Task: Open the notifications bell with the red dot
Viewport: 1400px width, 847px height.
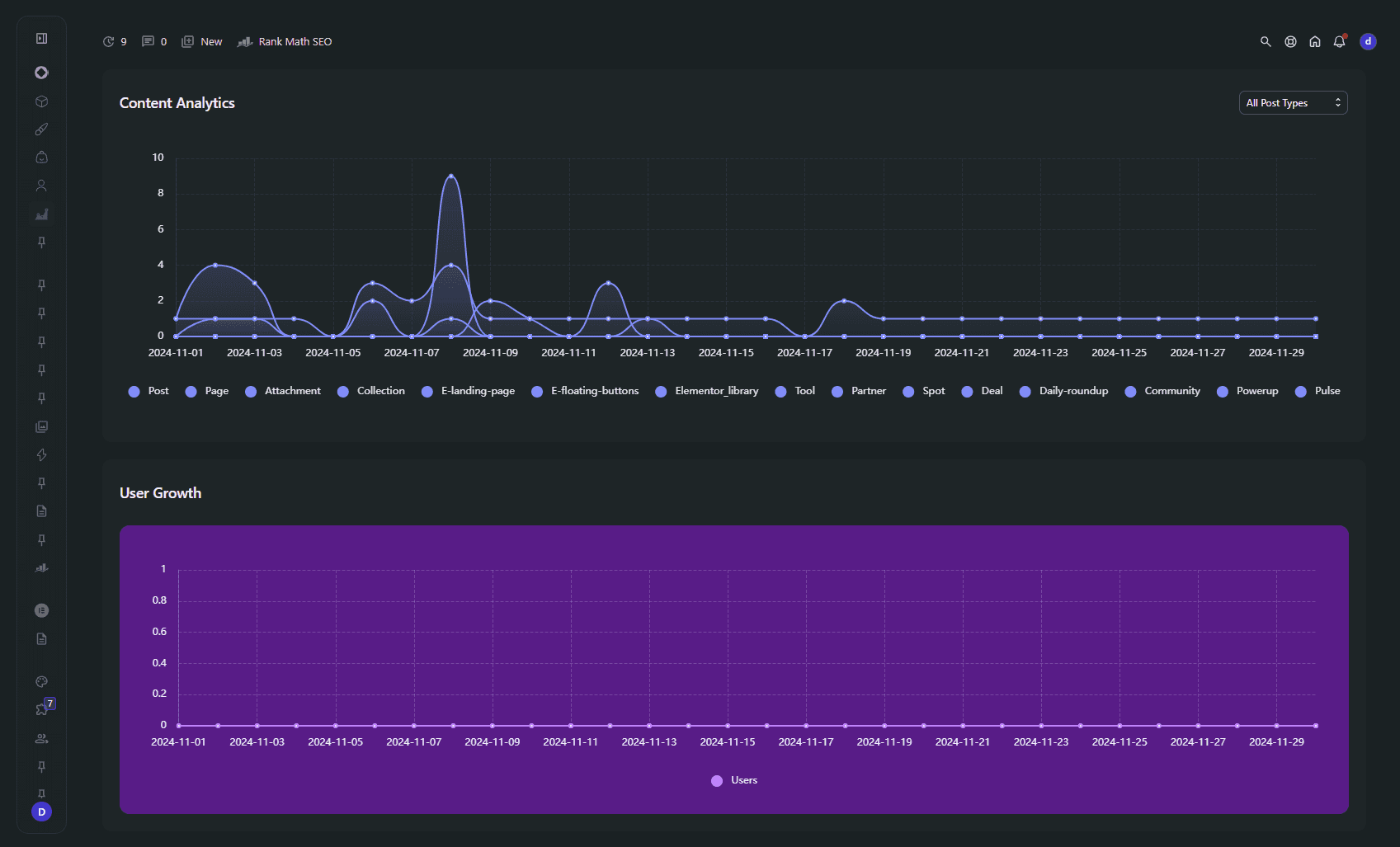Action: (x=1340, y=41)
